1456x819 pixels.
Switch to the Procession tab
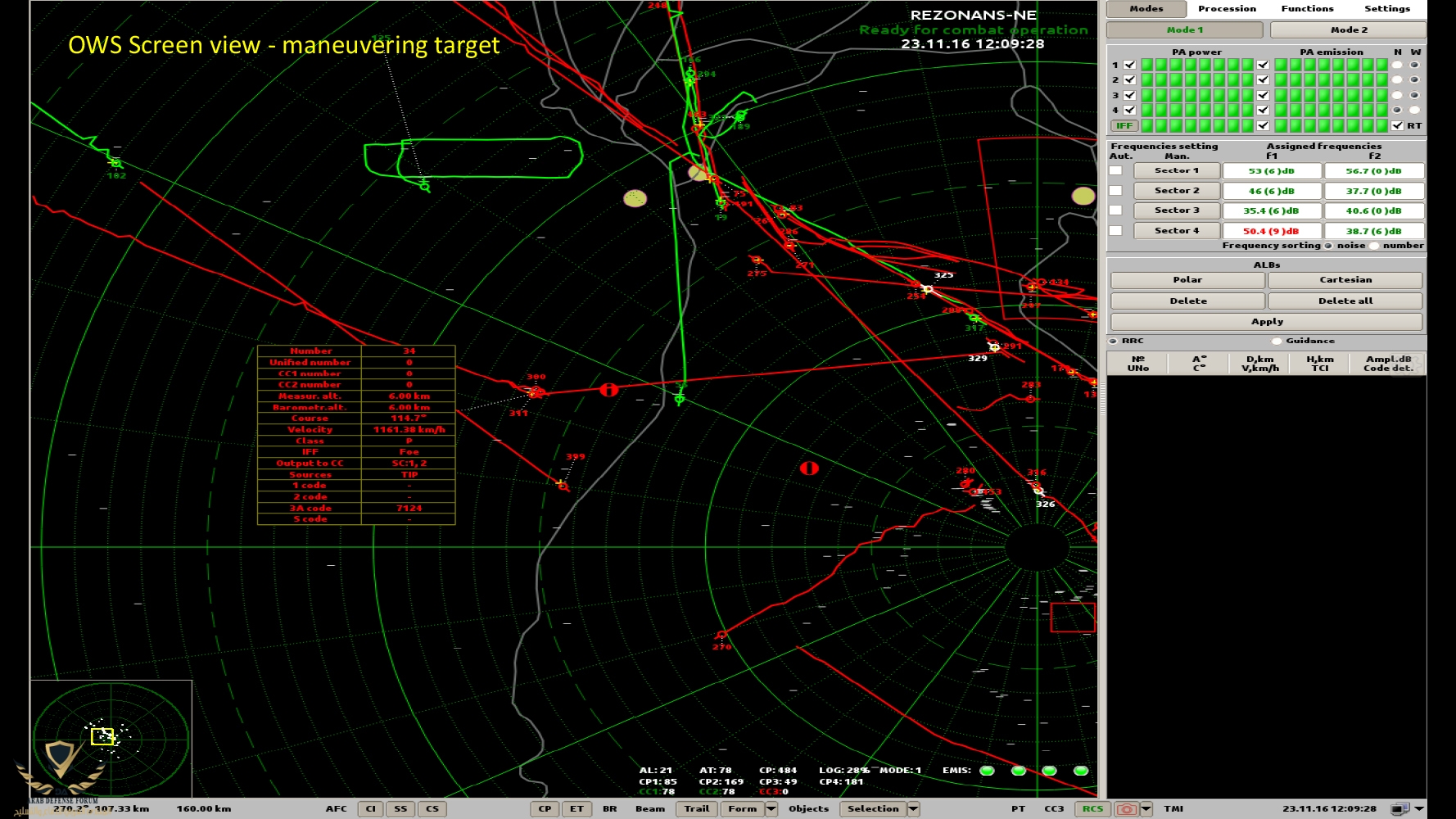[1227, 9]
